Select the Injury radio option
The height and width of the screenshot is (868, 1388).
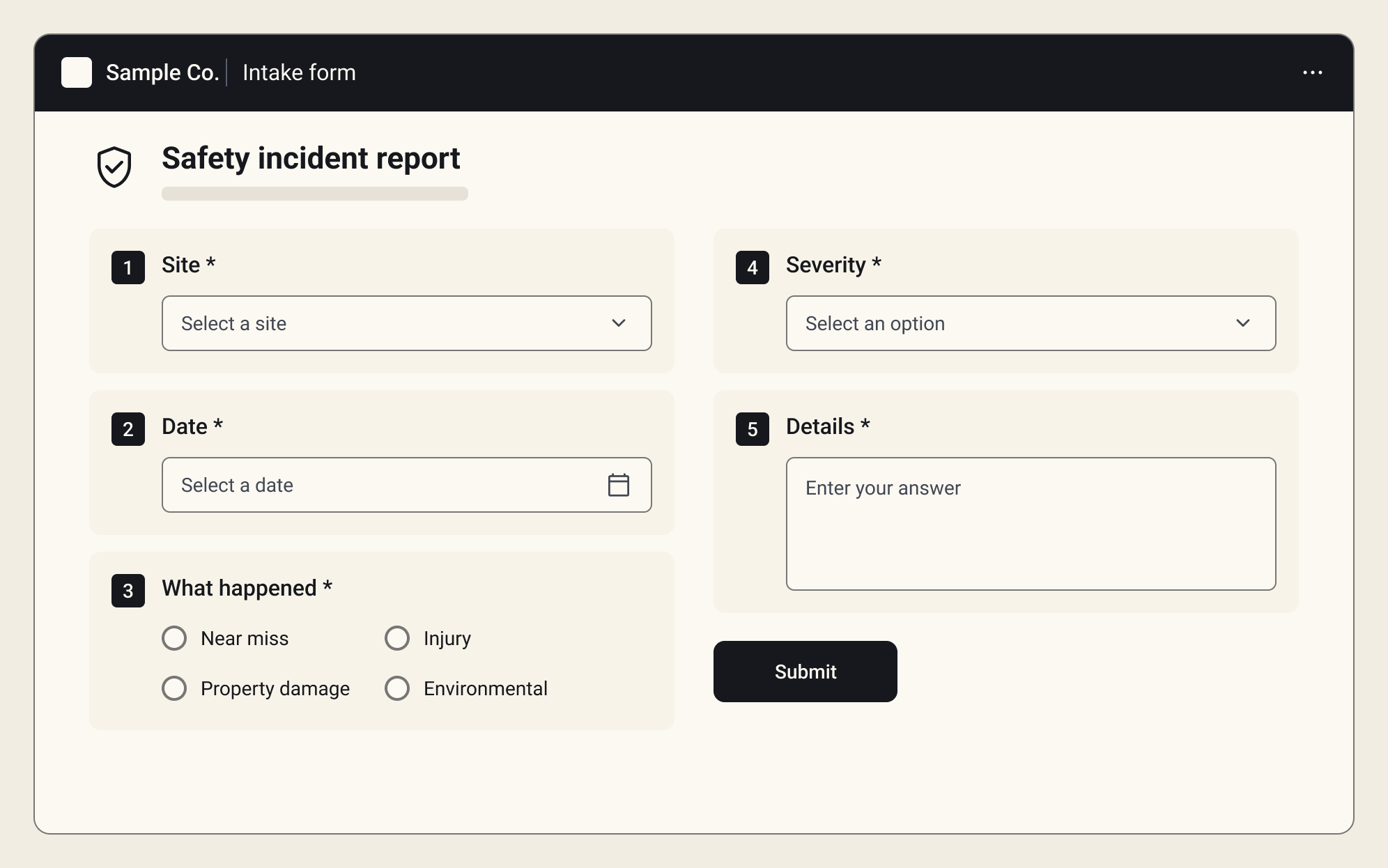pyautogui.click(x=397, y=638)
